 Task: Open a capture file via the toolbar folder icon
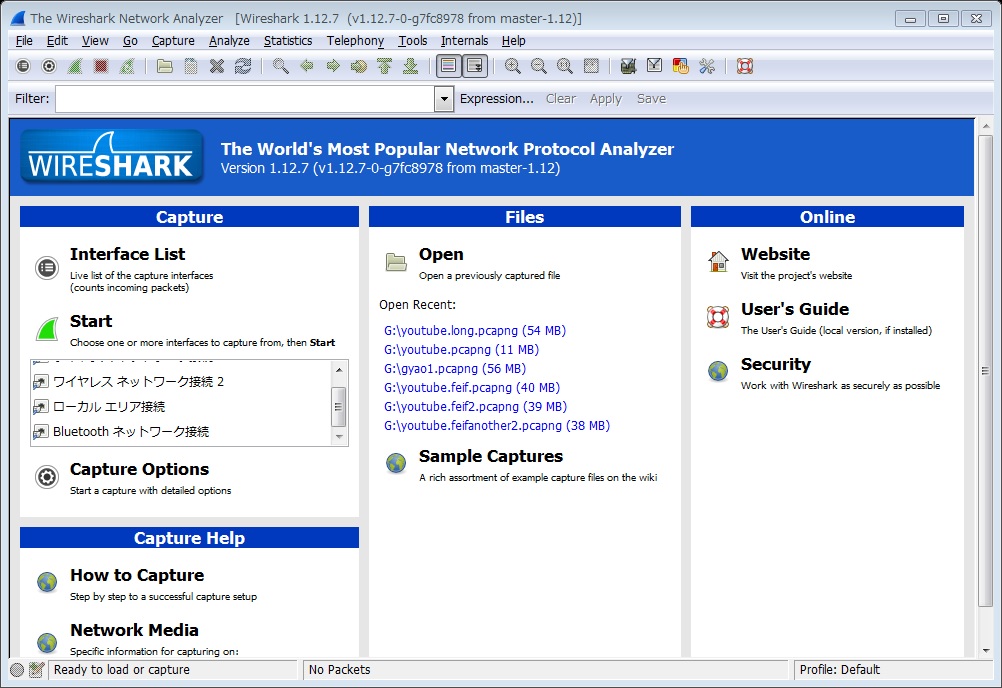tap(165, 66)
